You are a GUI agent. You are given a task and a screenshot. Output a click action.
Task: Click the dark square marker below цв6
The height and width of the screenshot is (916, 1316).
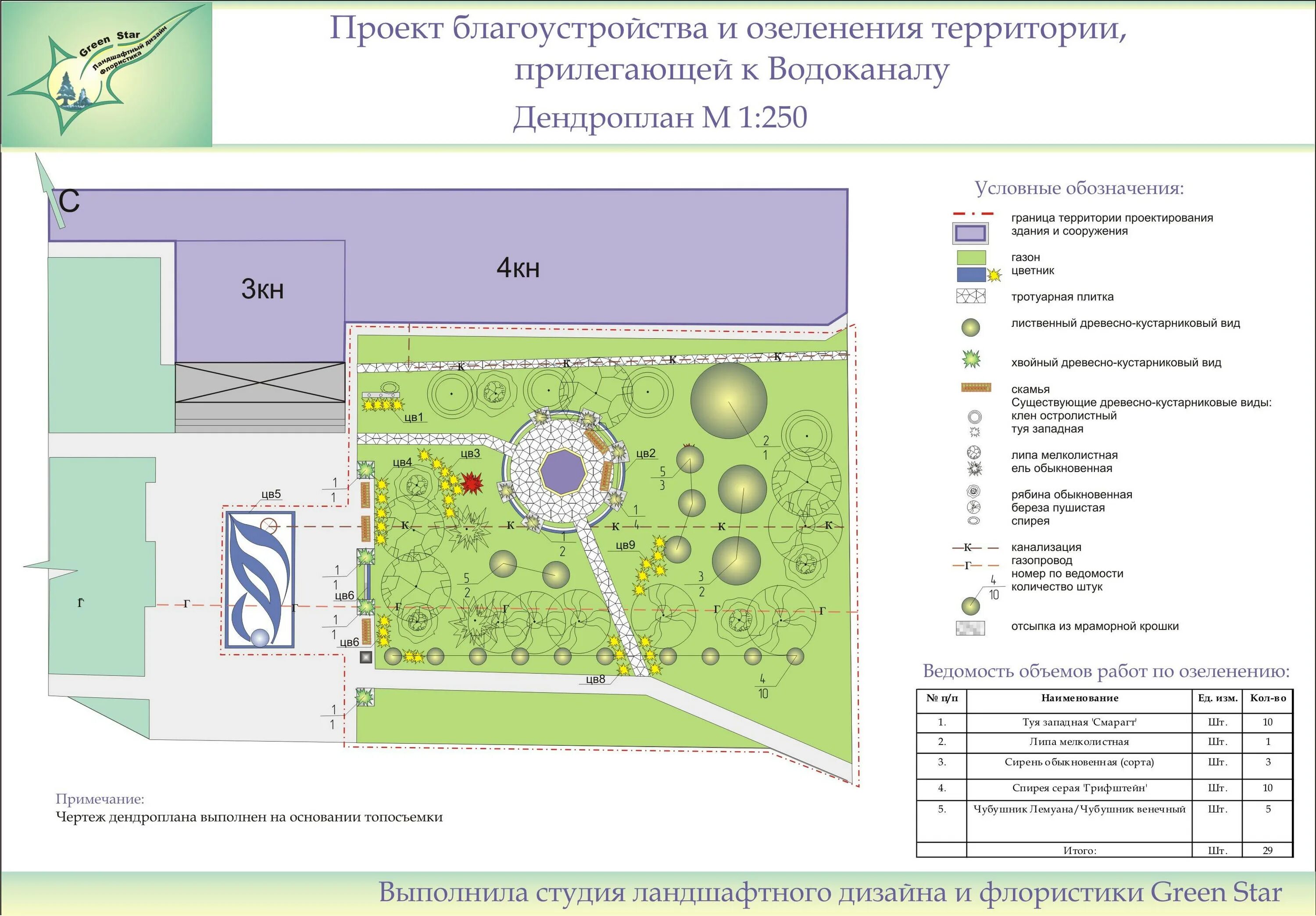(x=366, y=658)
